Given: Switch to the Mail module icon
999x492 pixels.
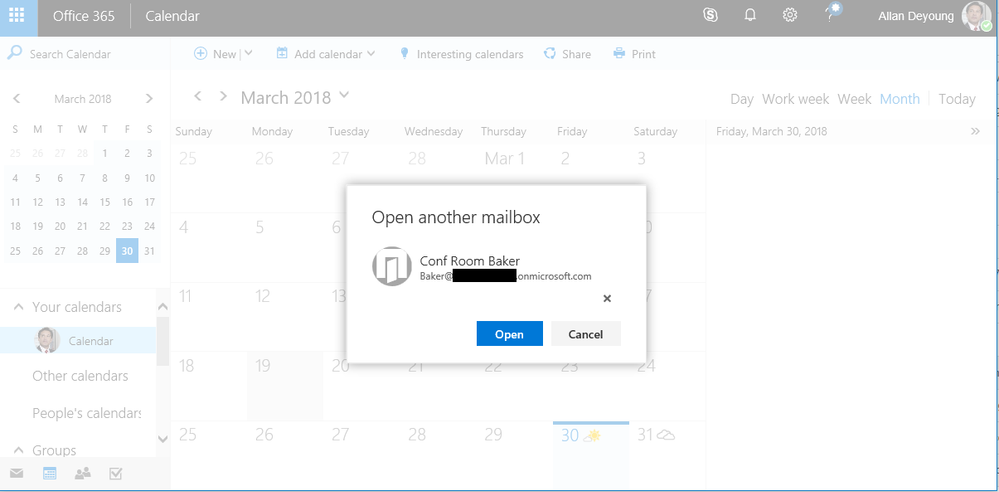Looking at the screenshot, I should (x=17, y=474).
